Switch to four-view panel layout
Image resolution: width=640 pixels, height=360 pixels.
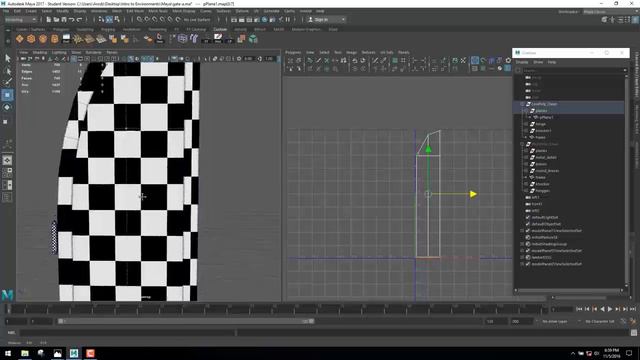pos(7,173)
